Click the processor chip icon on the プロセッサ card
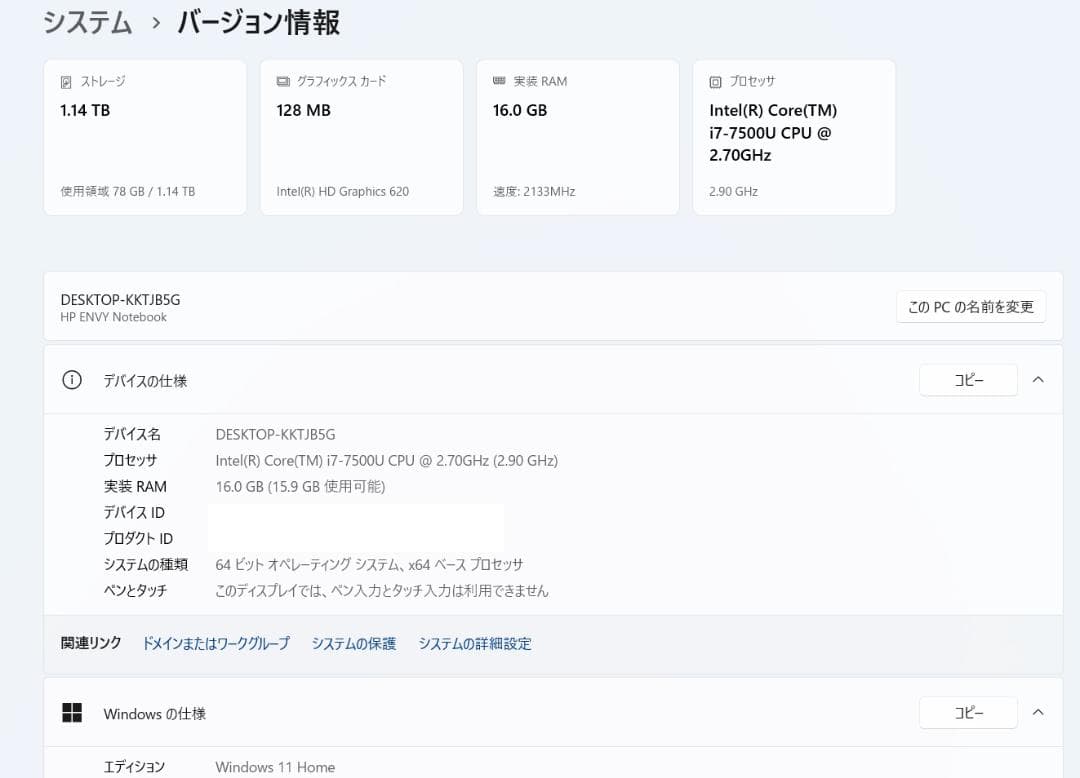The image size is (1080, 778). point(716,81)
